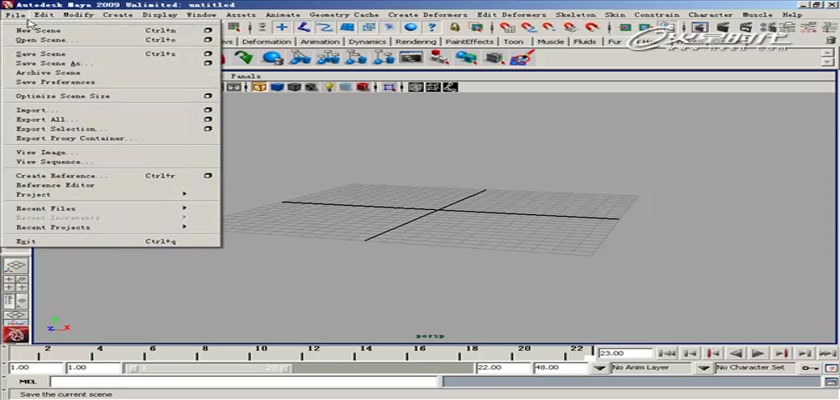
Task: Click the outliner perspective layout icon
Action: tap(16, 301)
